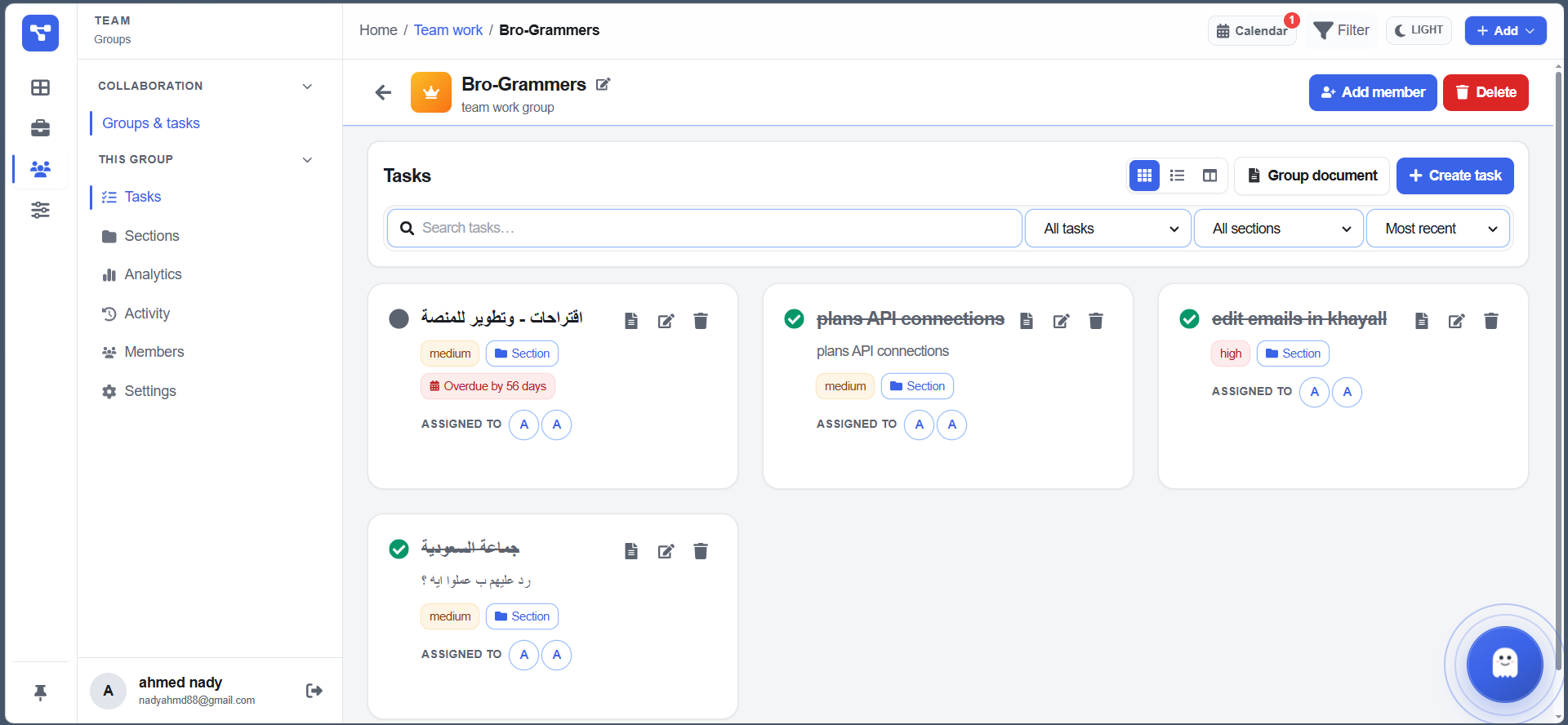This screenshot has height=725, width=1568.
Task: Open Groups & tasks in sidebar
Action: coord(151,123)
